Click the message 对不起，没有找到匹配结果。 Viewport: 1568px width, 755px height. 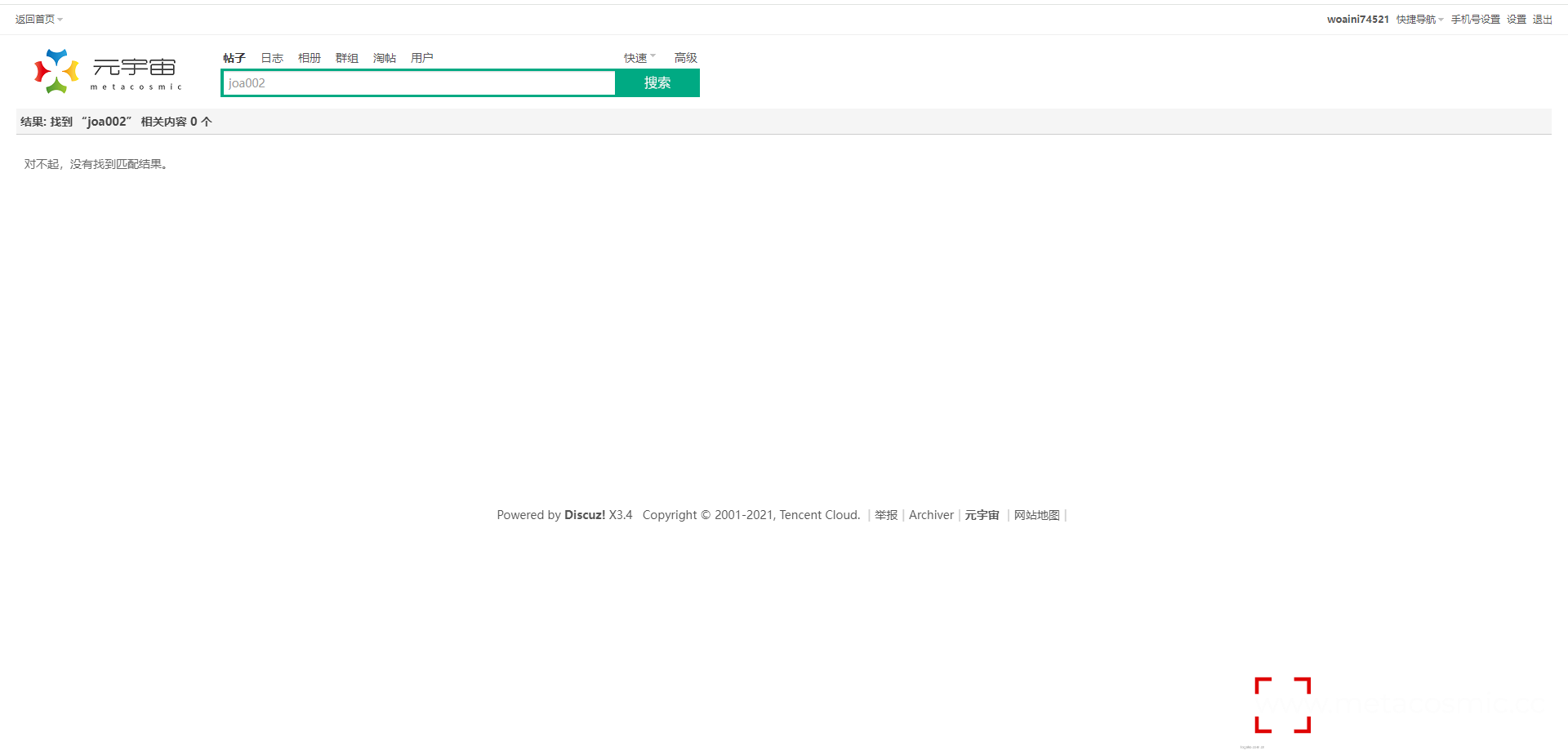[96, 164]
